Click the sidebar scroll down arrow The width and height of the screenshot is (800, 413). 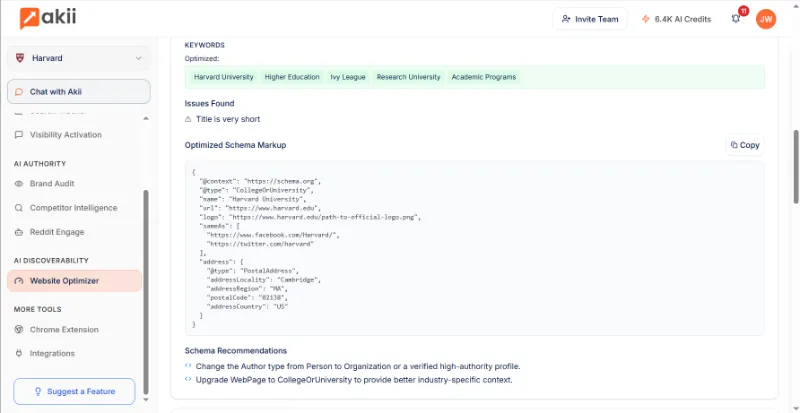coord(146,400)
